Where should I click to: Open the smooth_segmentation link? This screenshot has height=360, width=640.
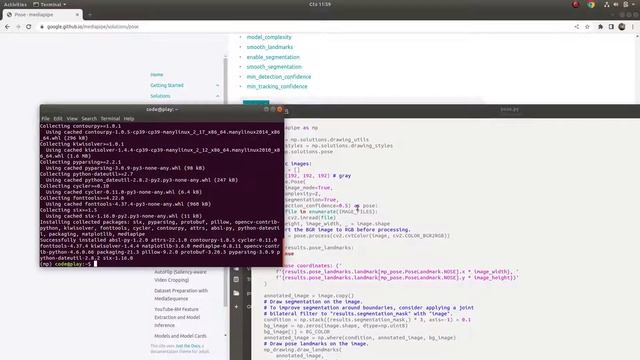tap(274, 67)
